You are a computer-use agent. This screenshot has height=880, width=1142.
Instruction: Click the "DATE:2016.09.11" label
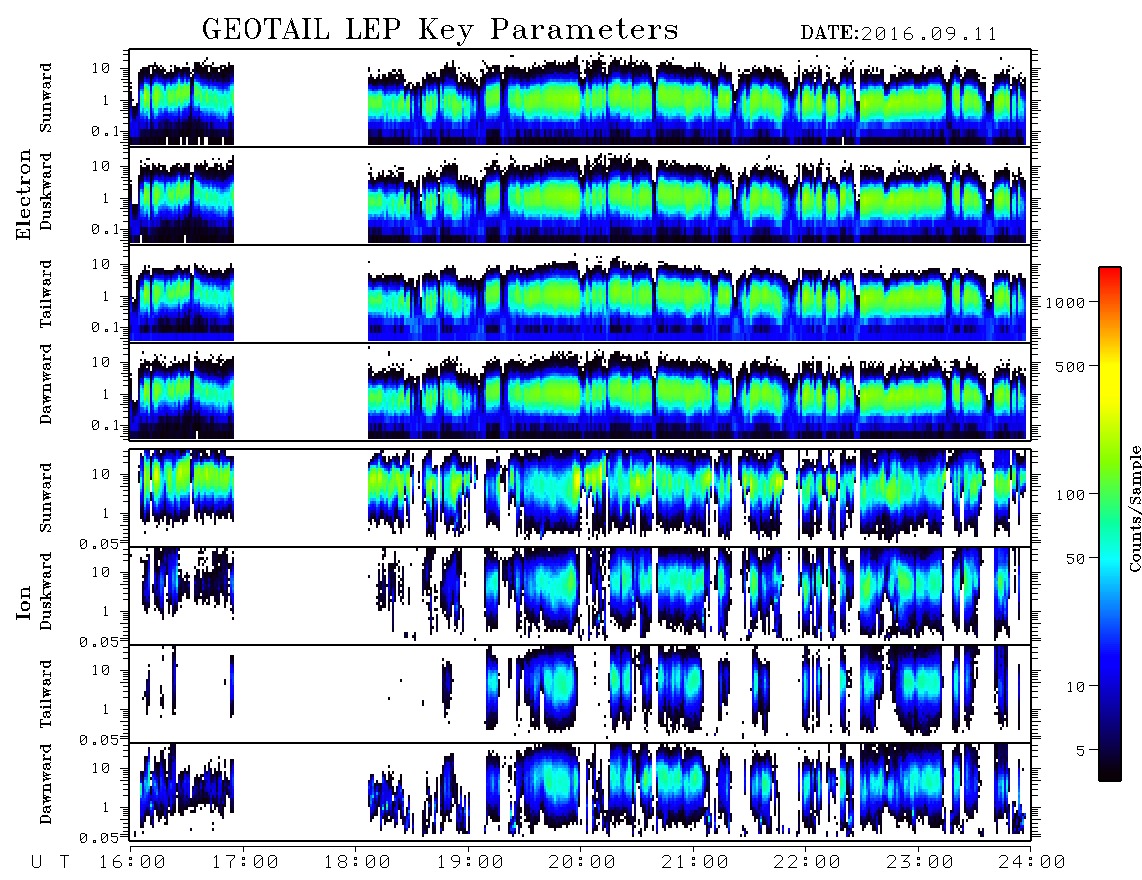pyautogui.click(x=898, y=34)
